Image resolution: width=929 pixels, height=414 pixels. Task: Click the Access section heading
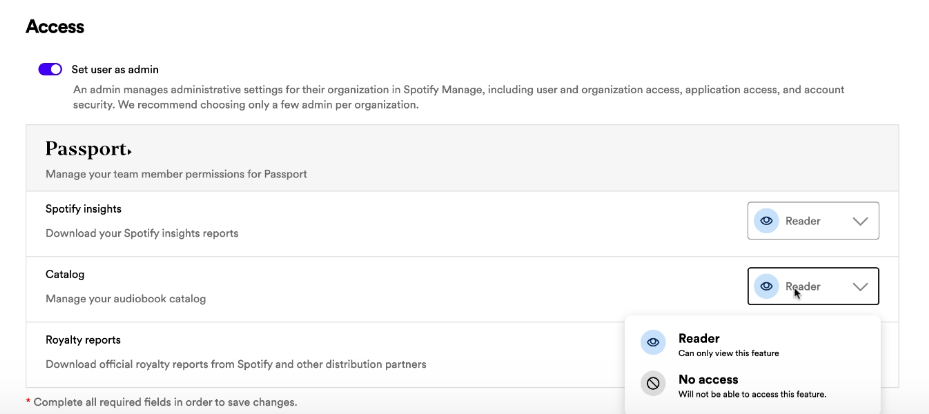click(x=55, y=27)
